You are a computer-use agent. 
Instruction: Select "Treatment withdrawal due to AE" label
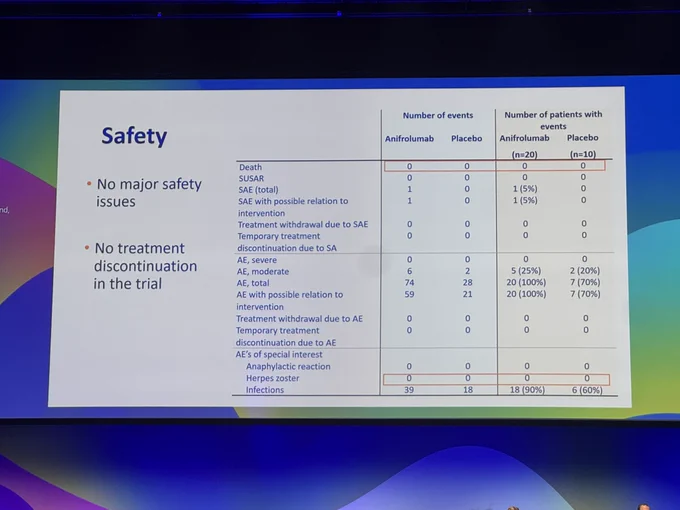click(299, 319)
